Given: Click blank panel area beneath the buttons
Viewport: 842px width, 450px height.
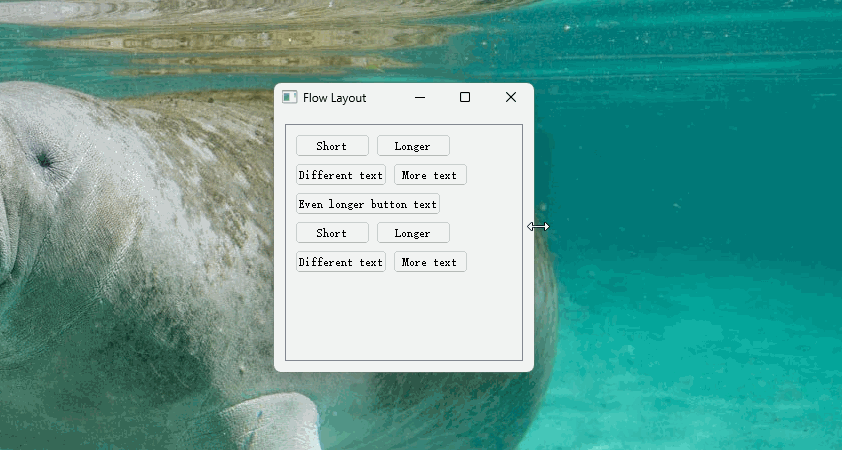Looking at the screenshot, I should pos(403,315).
